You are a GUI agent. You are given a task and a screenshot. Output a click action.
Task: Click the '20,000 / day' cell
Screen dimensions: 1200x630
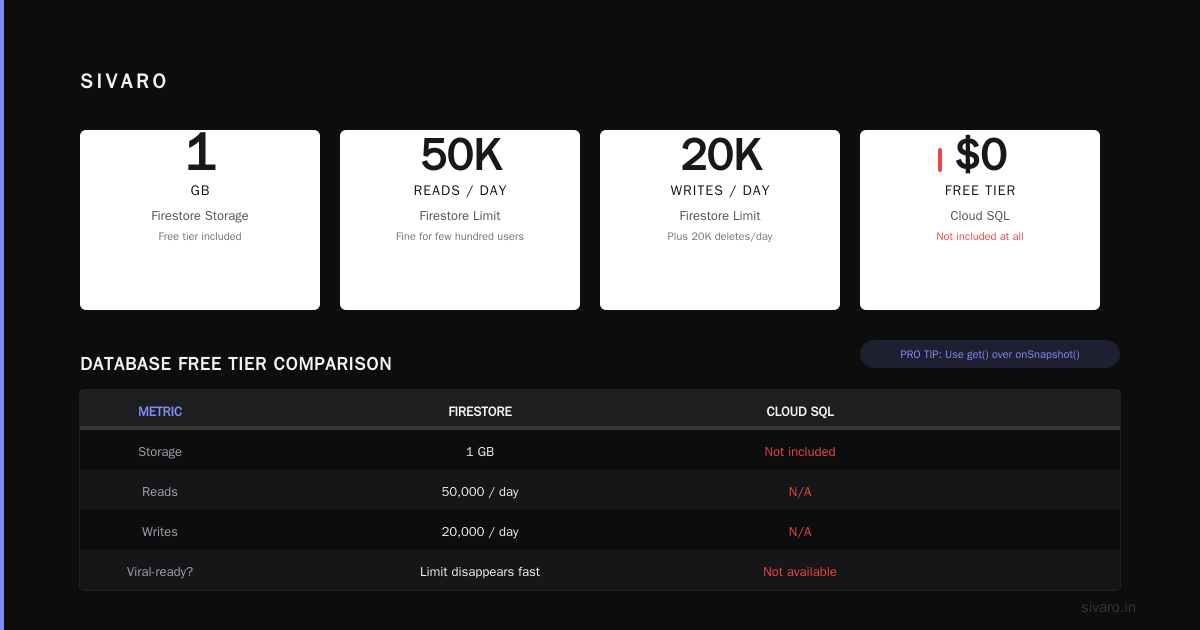(480, 532)
